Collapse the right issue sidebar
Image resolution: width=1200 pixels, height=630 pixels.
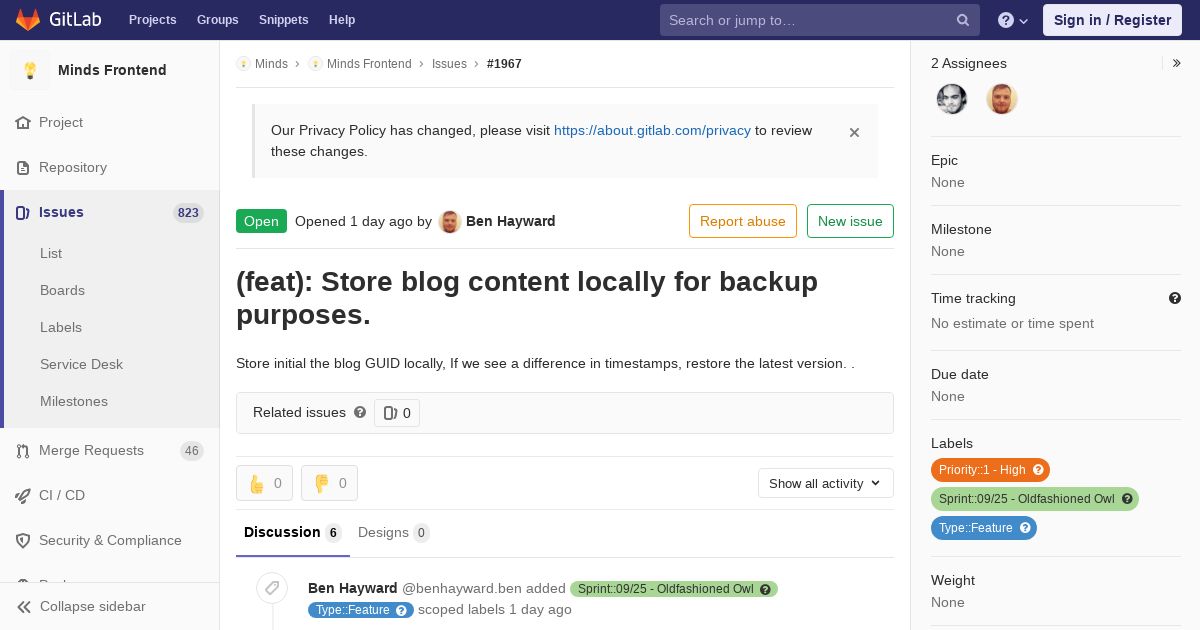point(1177,63)
